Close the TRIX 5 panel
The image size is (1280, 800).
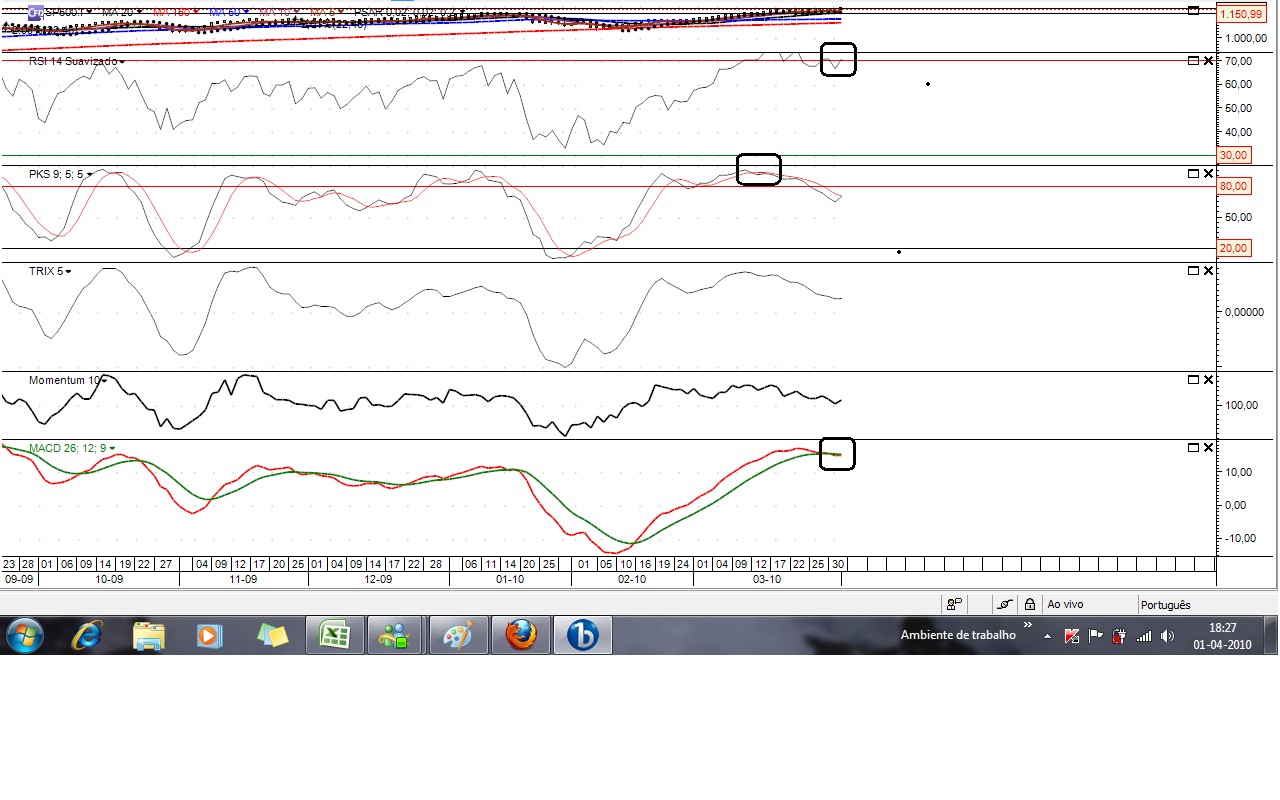pos(1208,271)
